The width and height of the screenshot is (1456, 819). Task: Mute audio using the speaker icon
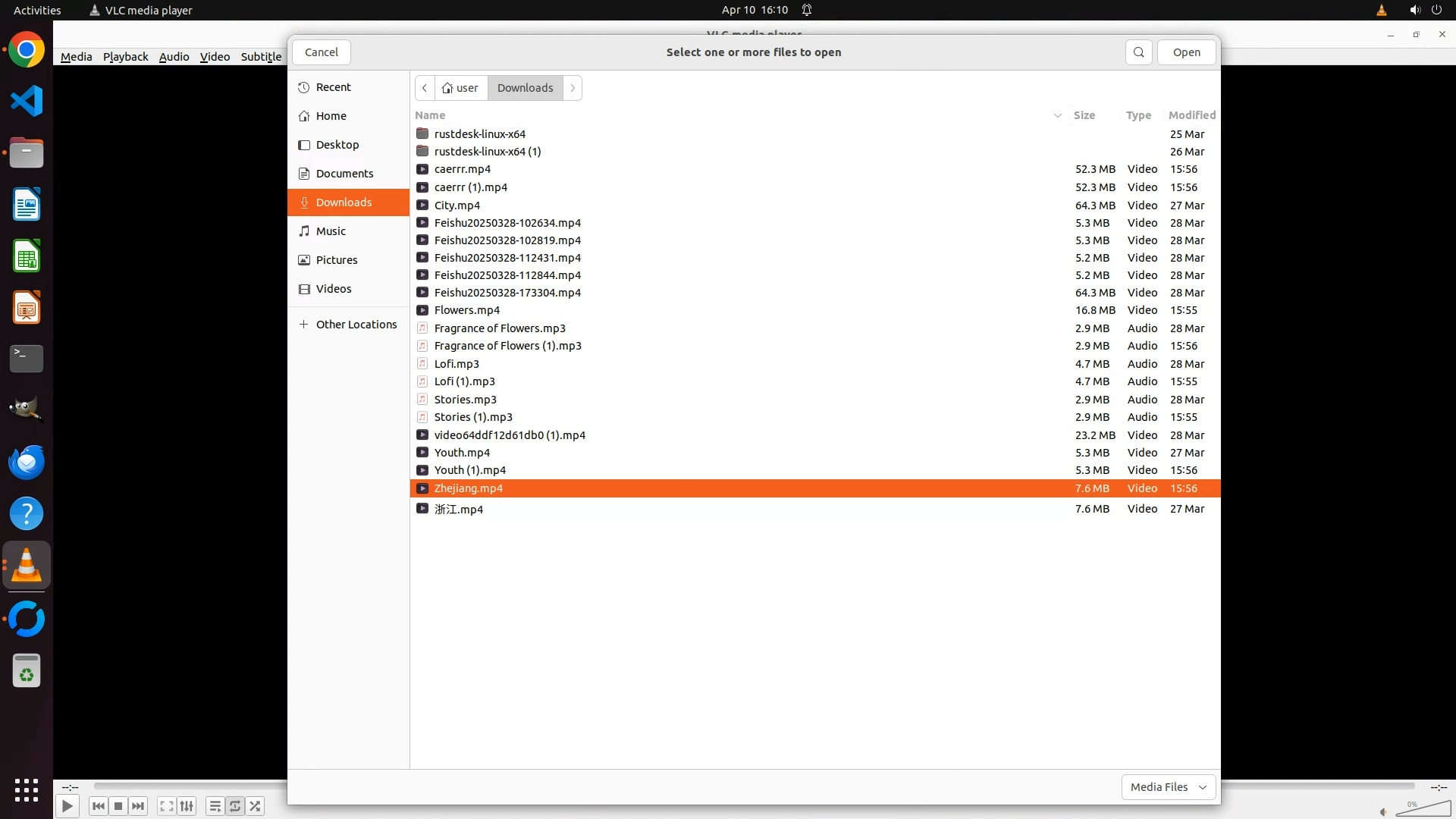coord(1383,811)
